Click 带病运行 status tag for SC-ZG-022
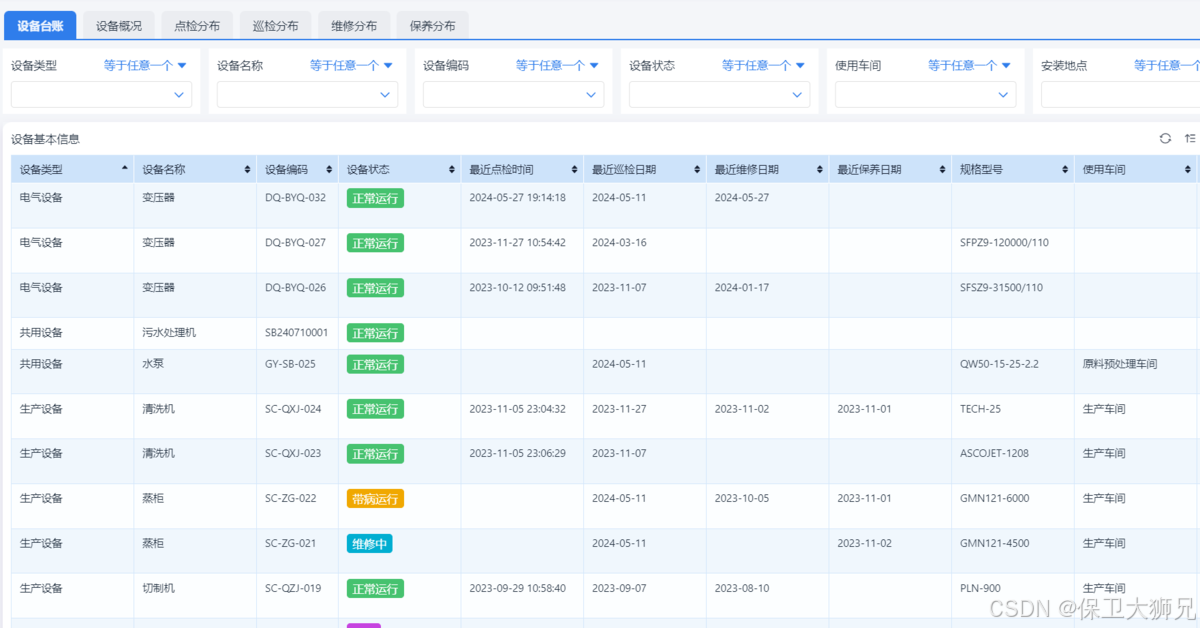1200x628 pixels. [375, 498]
